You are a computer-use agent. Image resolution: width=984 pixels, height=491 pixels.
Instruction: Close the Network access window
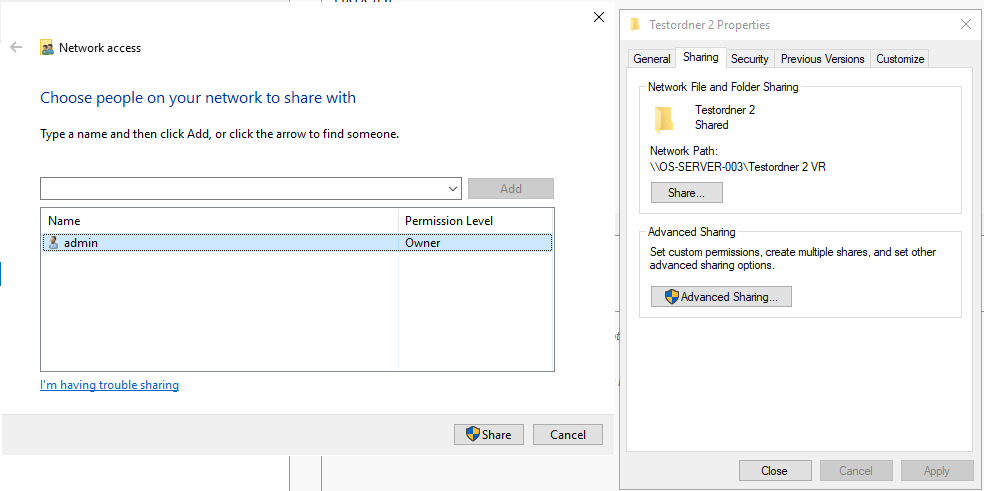tap(599, 17)
